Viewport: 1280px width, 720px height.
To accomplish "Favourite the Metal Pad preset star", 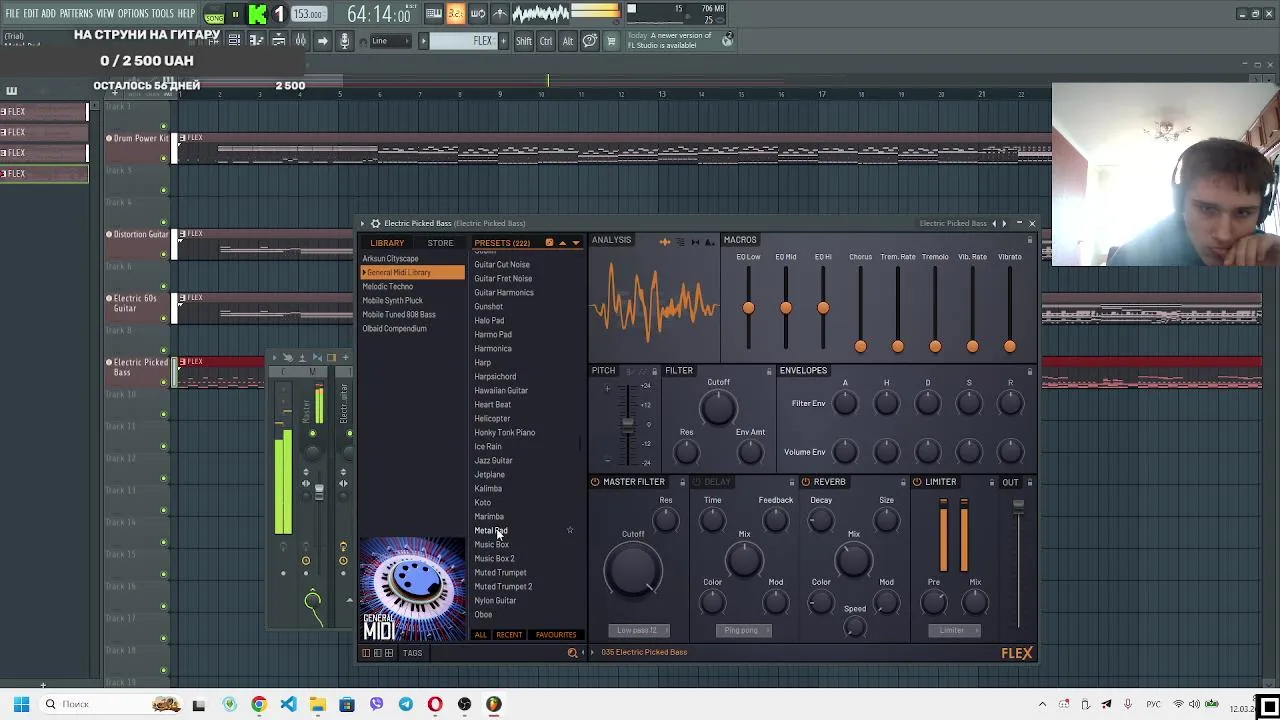I will [x=570, y=530].
